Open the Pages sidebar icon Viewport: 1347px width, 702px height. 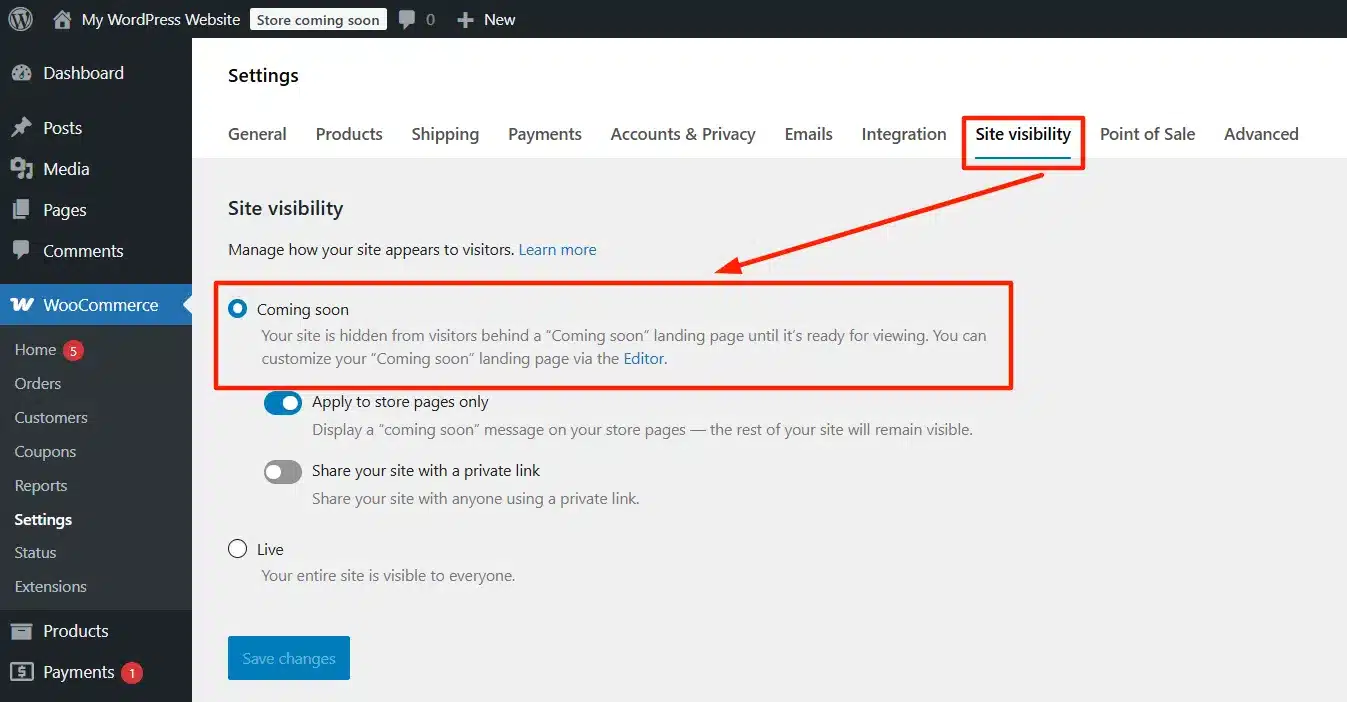pos(22,209)
